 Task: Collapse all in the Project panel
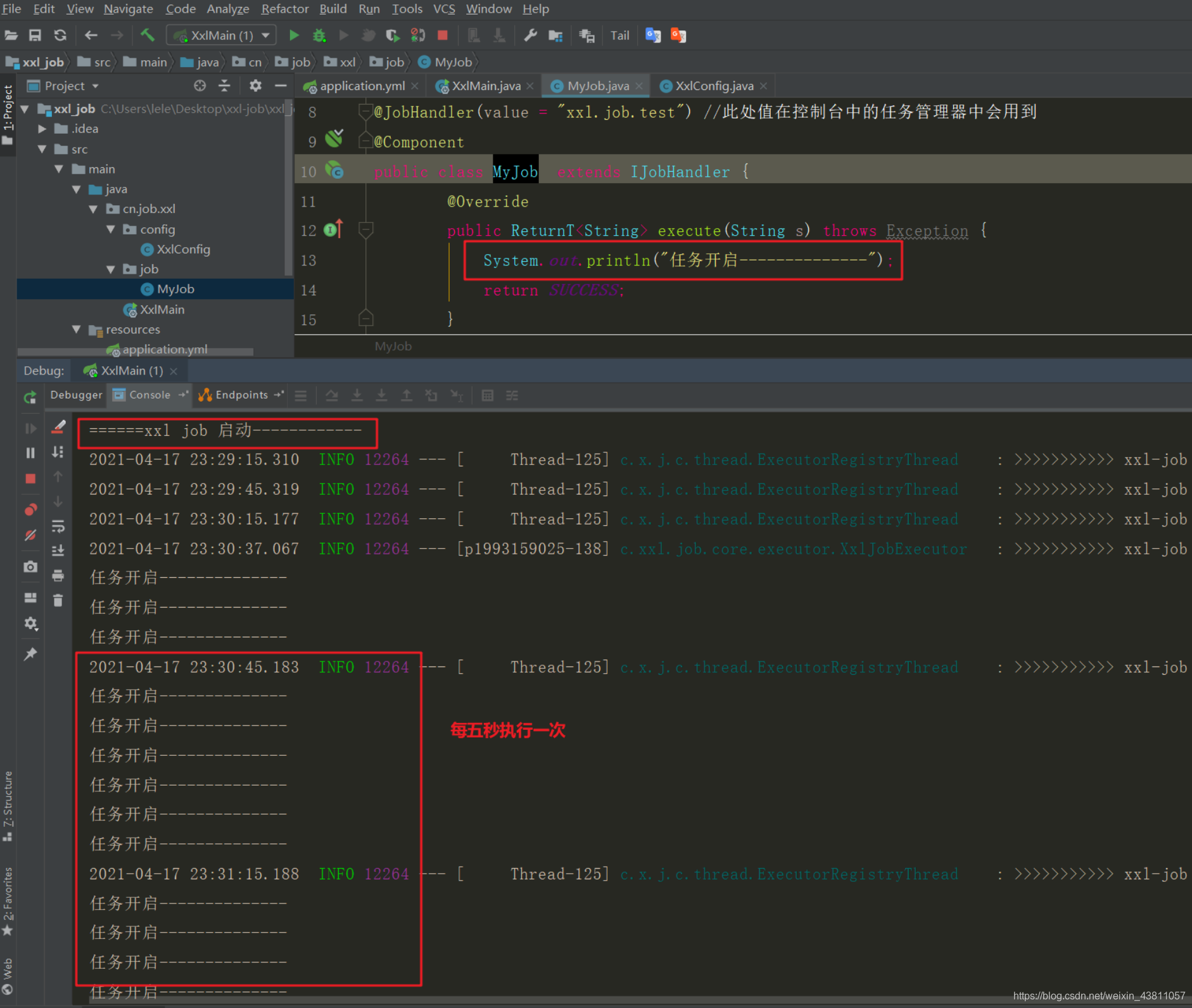click(224, 86)
